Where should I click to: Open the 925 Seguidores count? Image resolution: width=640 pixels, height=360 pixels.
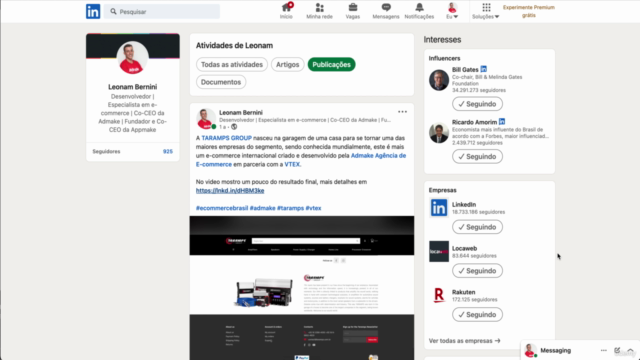[168, 151]
